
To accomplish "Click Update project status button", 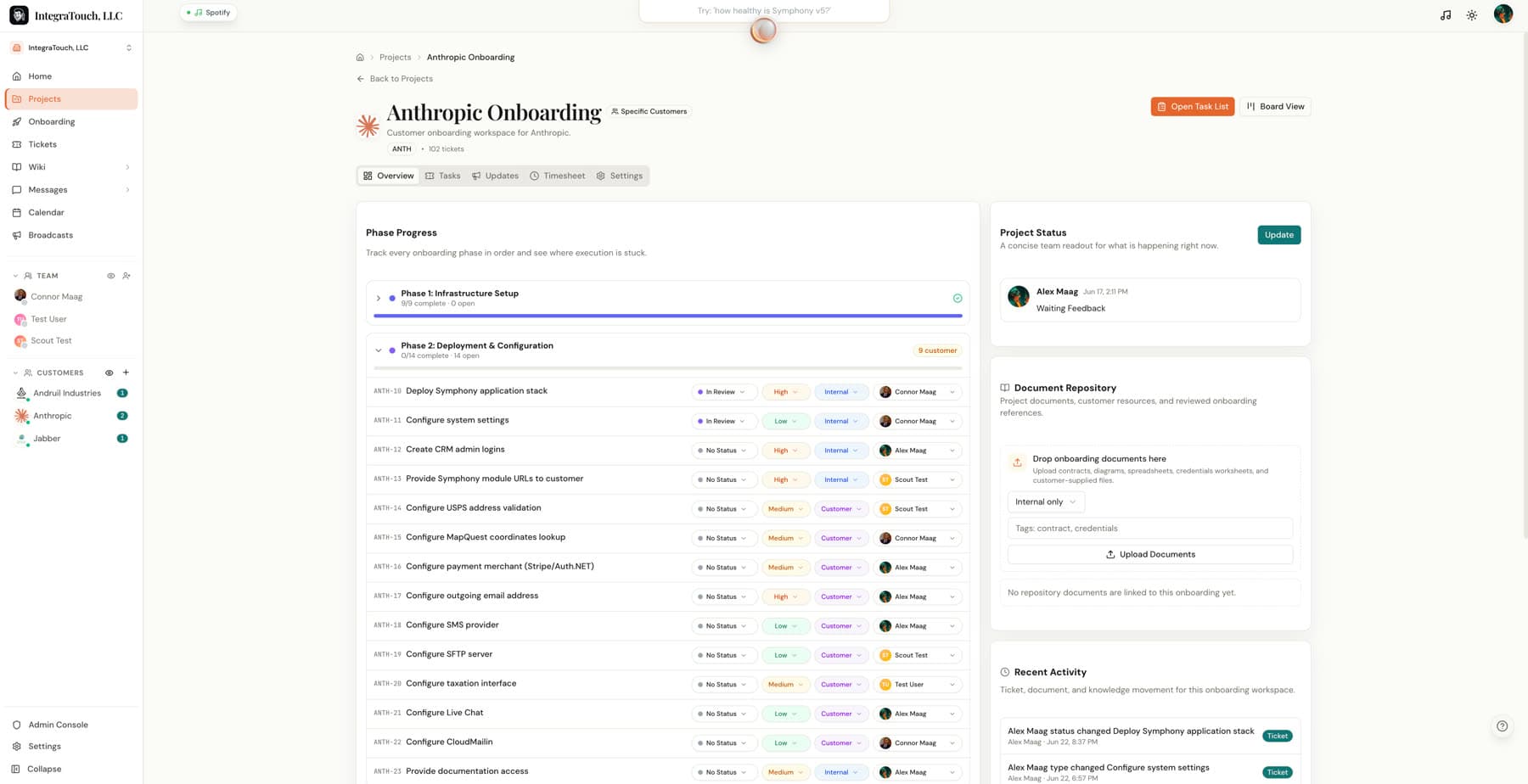I will pos(1278,235).
